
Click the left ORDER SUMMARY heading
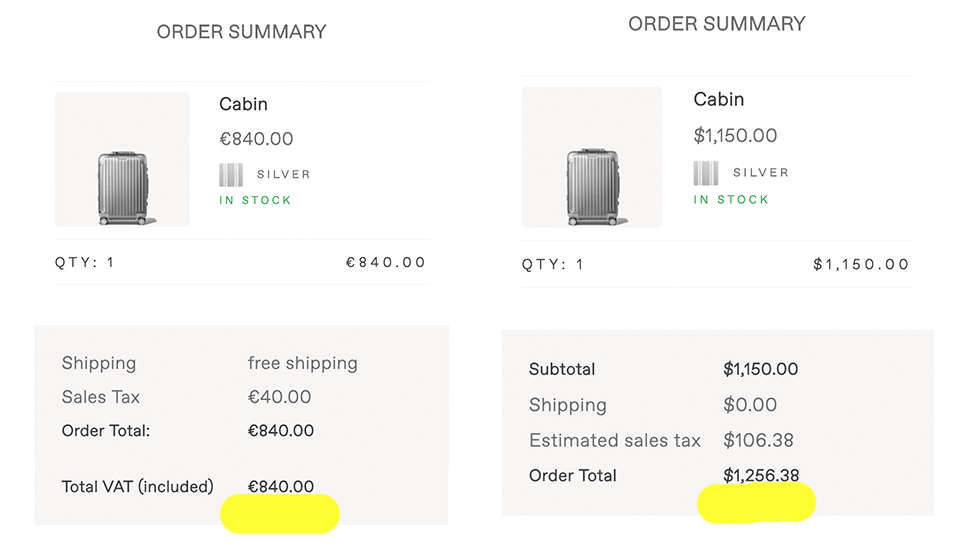[242, 32]
